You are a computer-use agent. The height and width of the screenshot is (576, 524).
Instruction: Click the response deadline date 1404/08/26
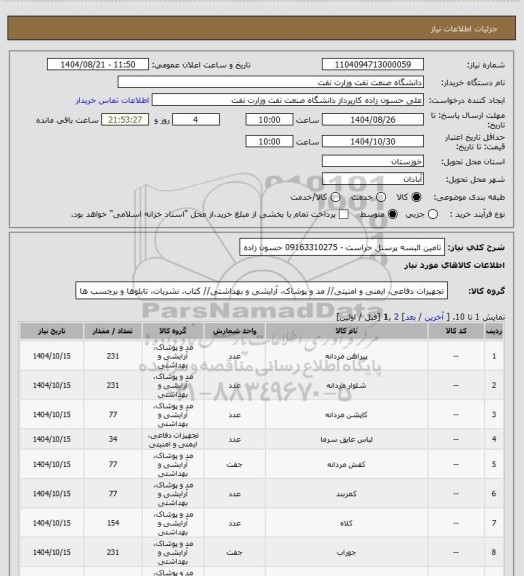(373, 120)
